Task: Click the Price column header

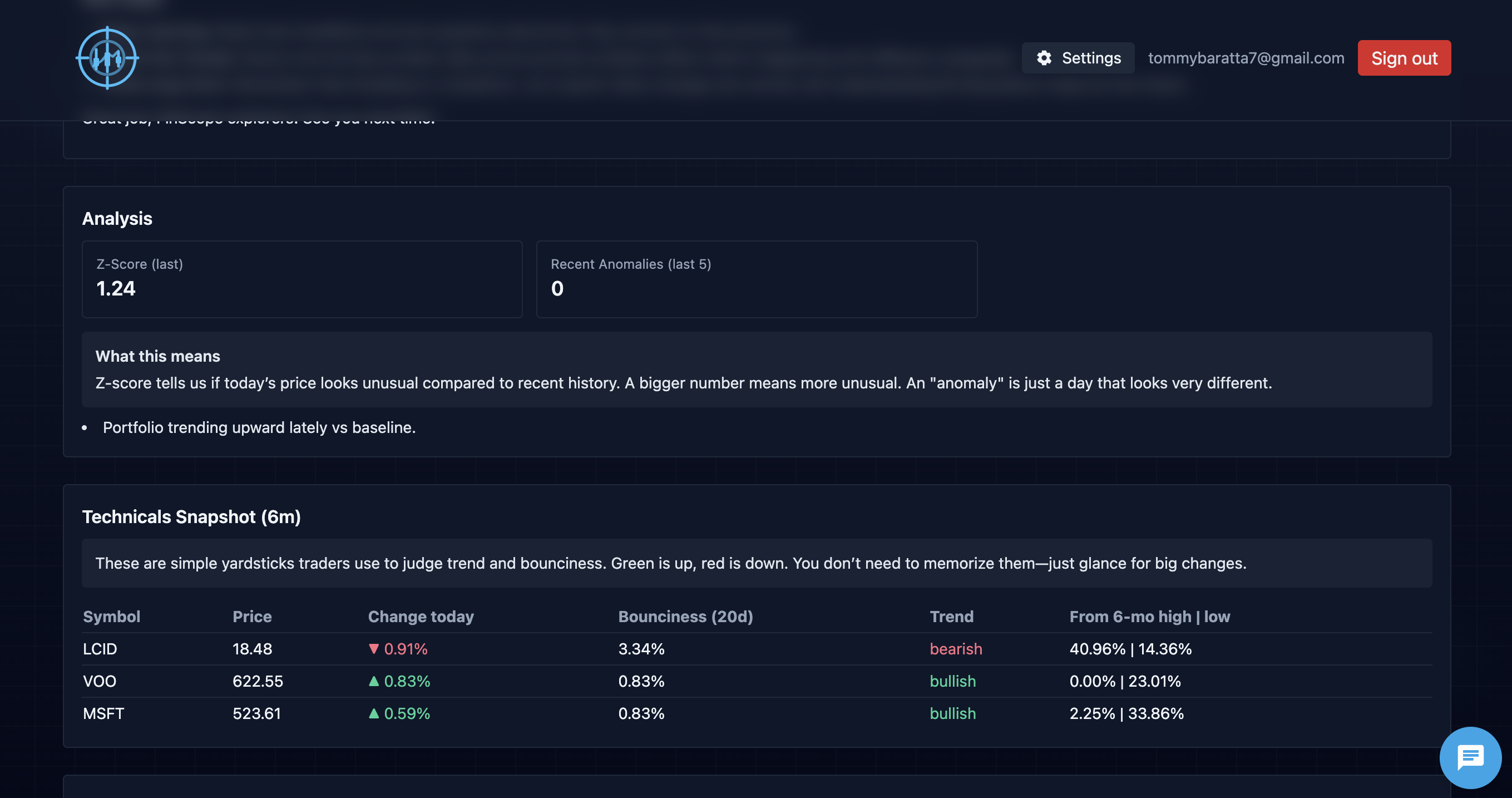Action: 252,617
